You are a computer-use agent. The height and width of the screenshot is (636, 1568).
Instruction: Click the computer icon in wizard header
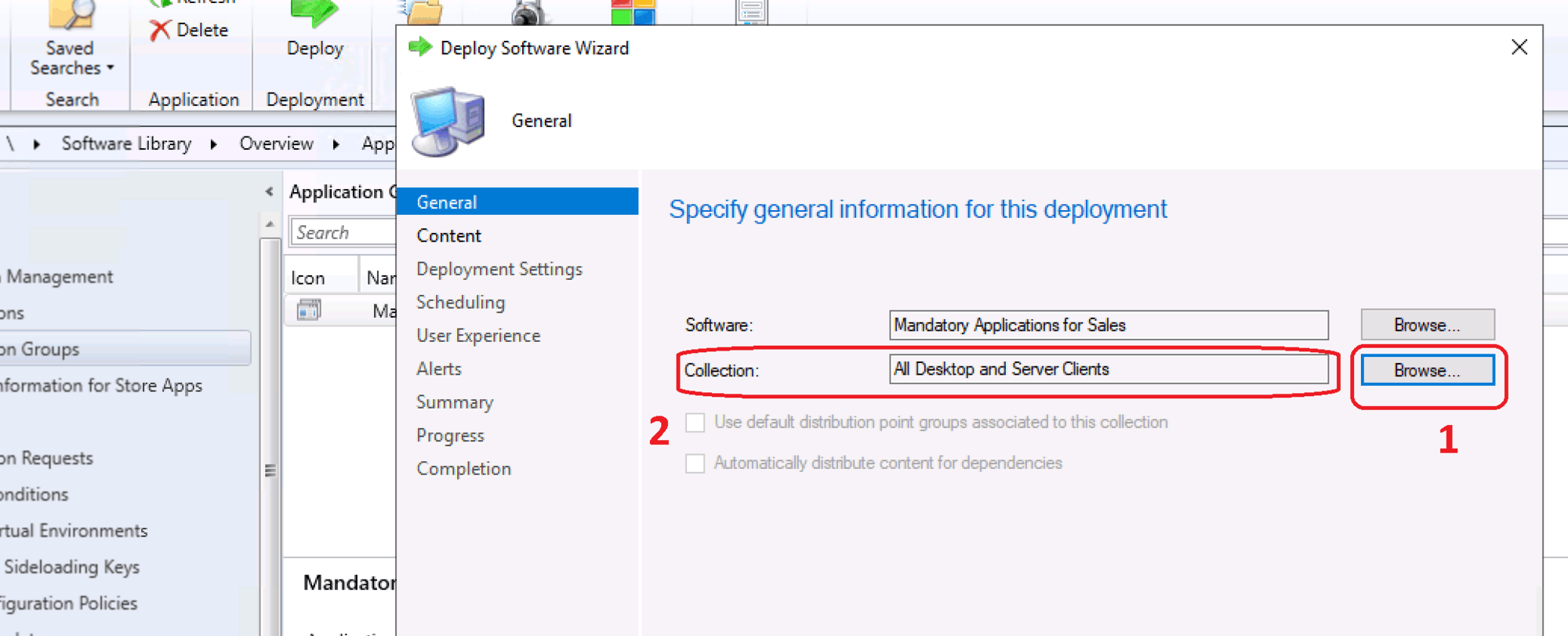[x=448, y=122]
